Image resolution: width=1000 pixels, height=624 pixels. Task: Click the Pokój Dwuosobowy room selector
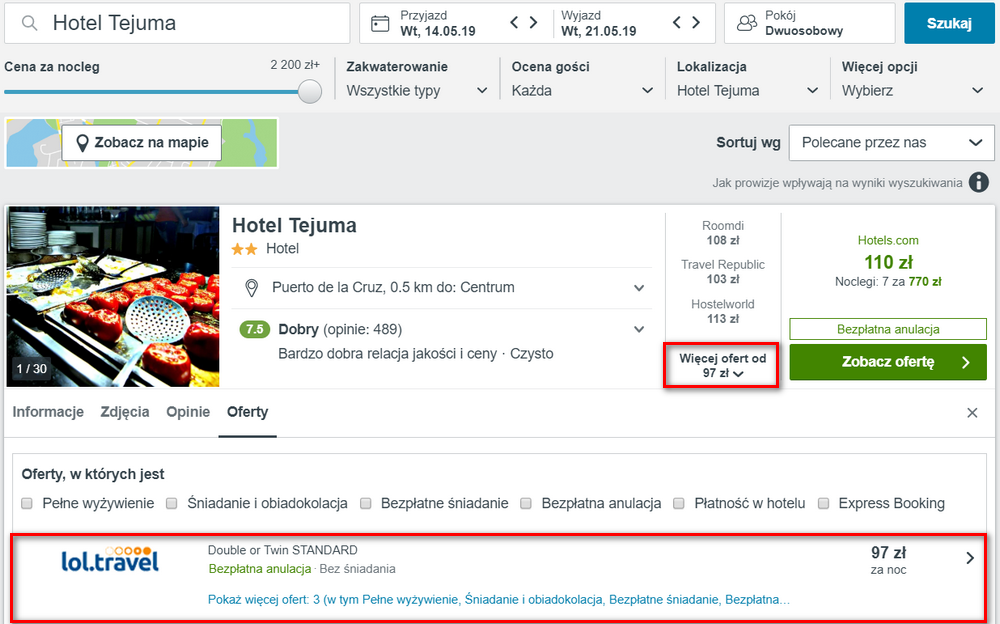[809, 23]
